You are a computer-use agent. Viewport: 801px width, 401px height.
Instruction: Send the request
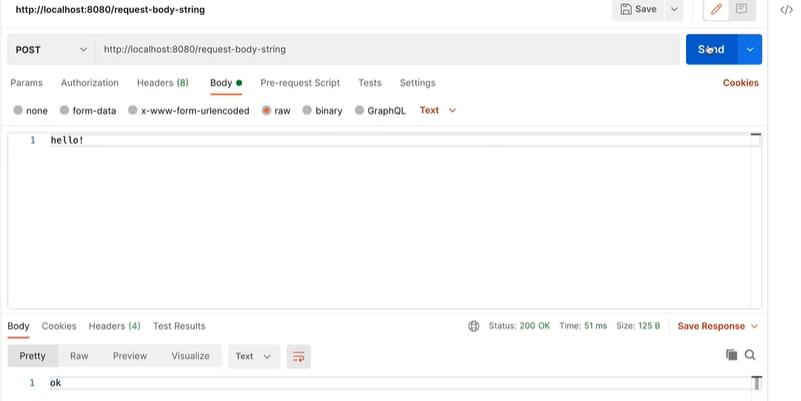pos(712,50)
